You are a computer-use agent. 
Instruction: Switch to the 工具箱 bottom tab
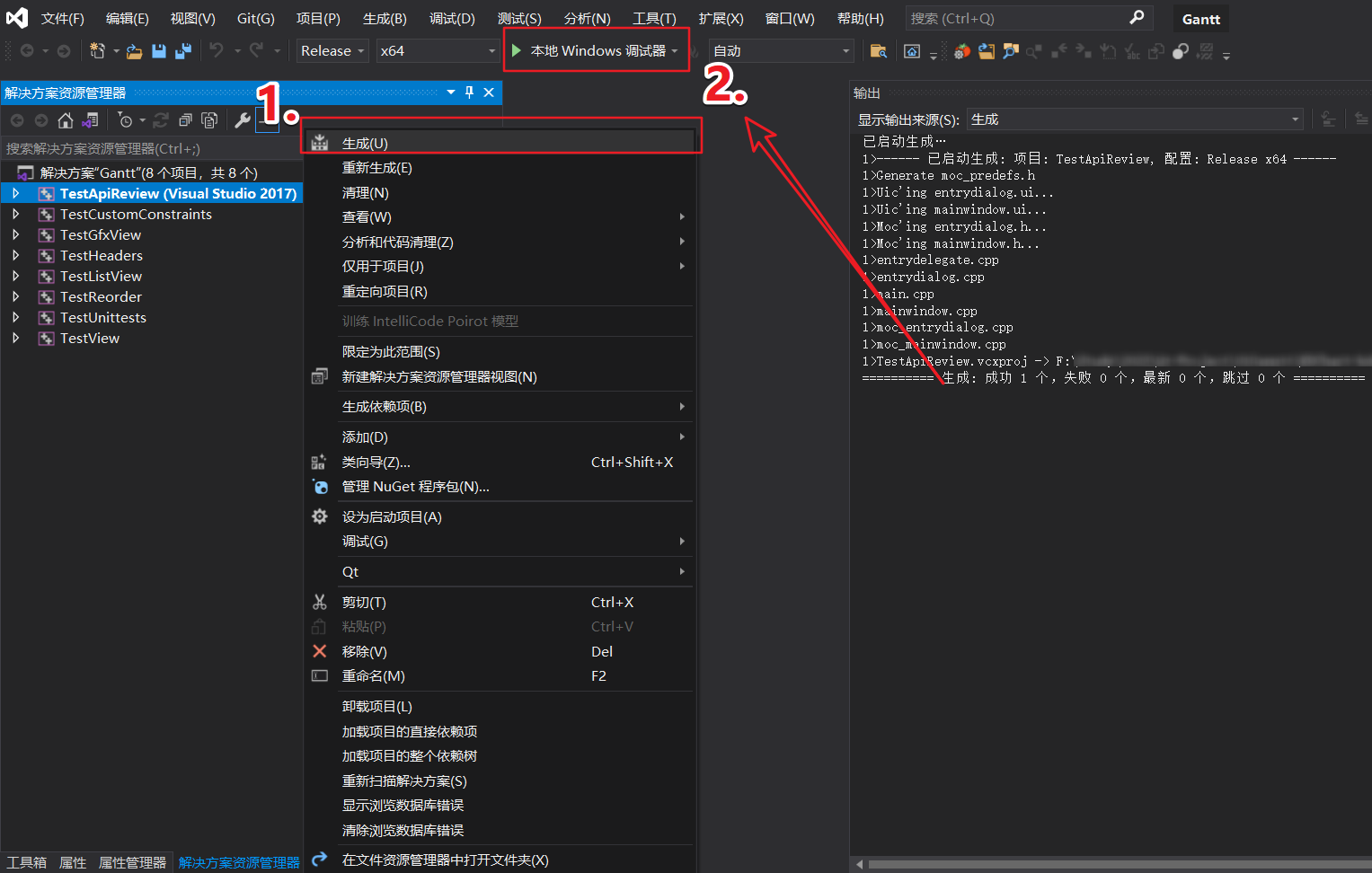[27, 862]
